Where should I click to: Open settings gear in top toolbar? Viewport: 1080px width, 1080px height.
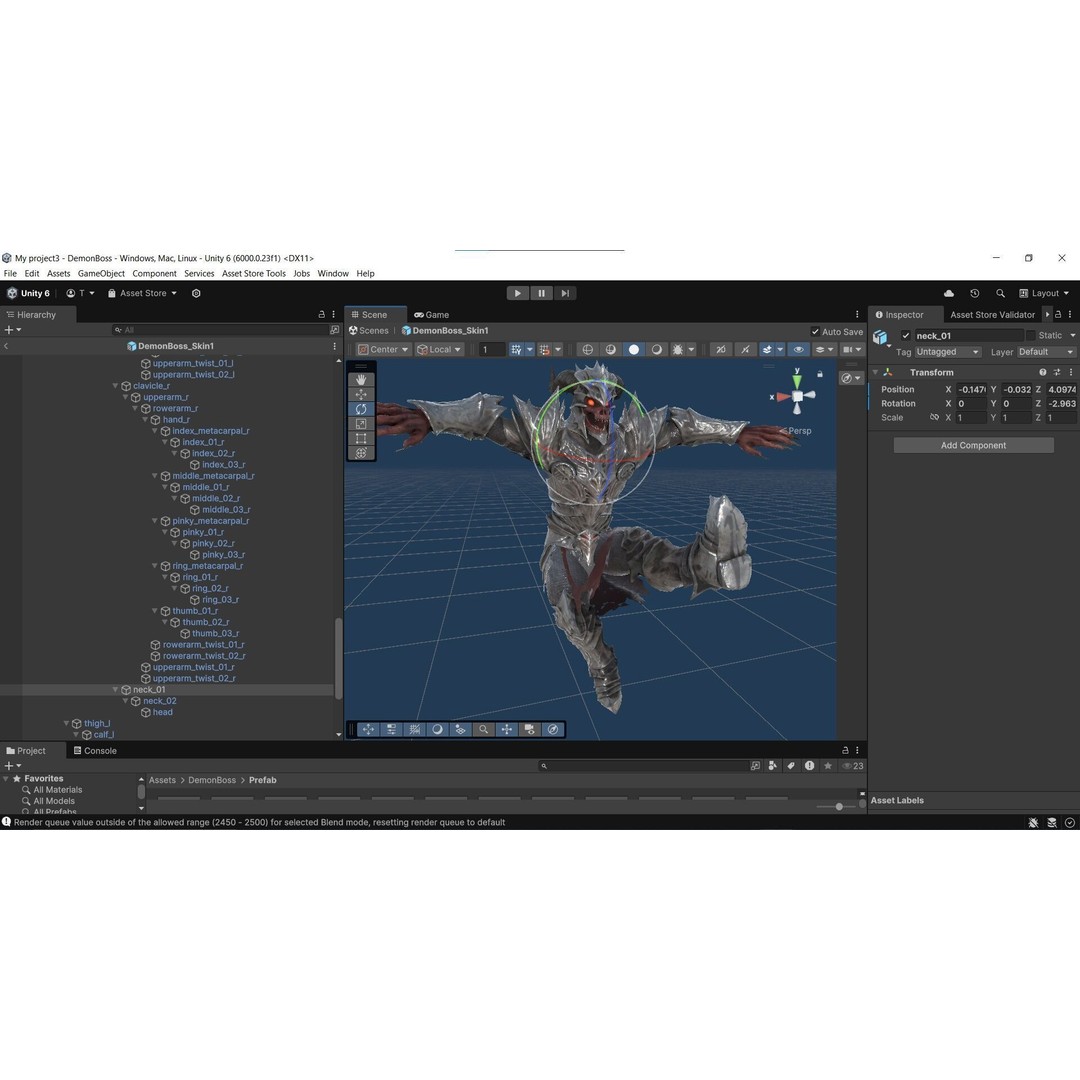pos(196,293)
